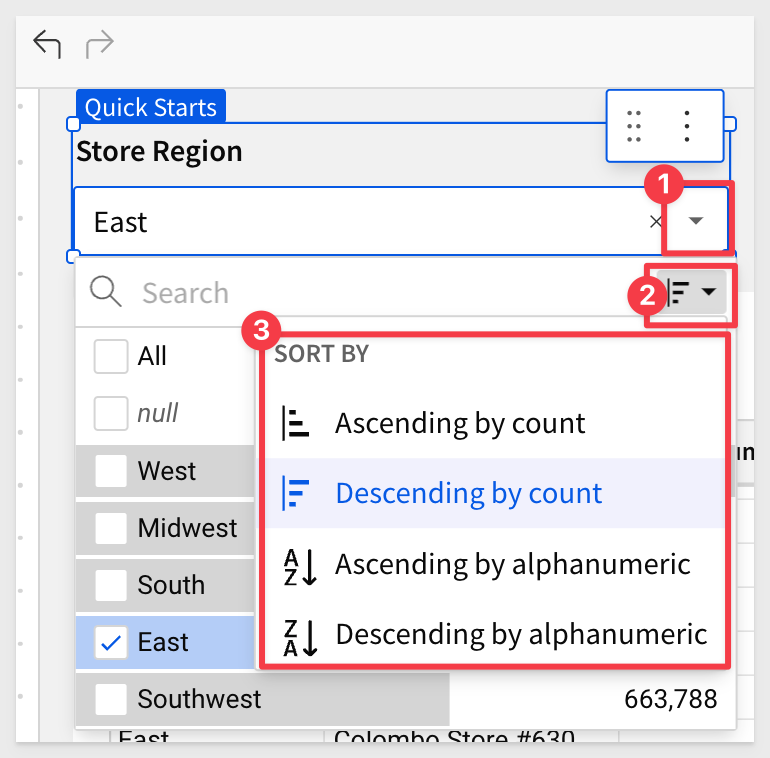Click the redo arrow icon
Screen dimensions: 770x758
pos(100,44)
